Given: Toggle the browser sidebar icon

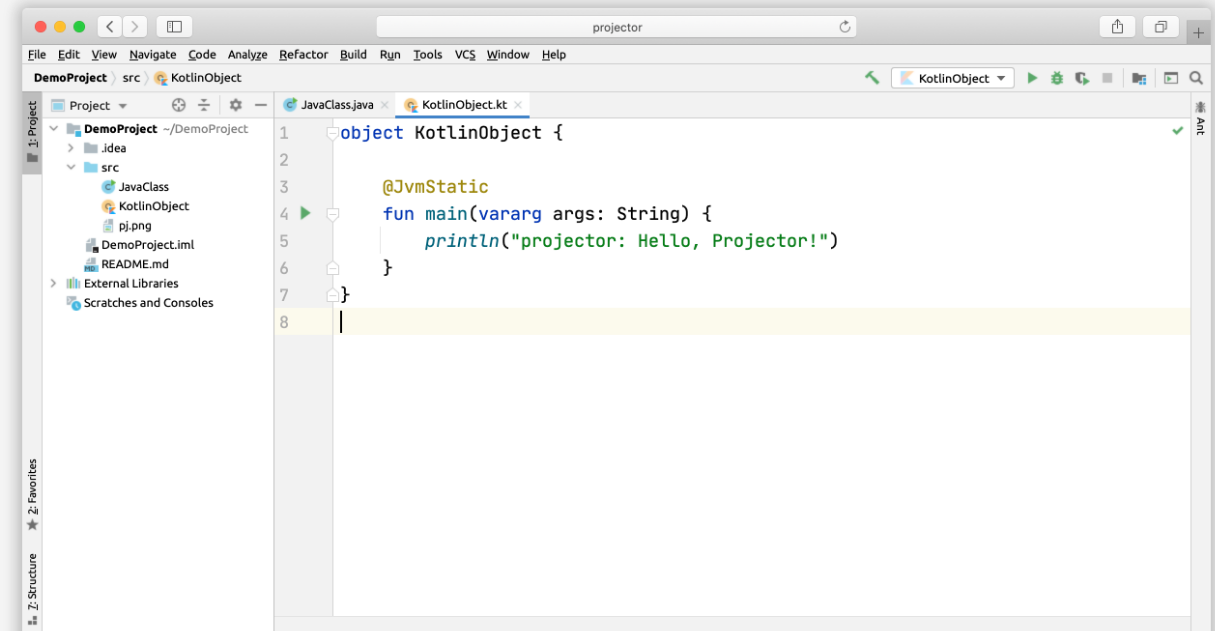Looking at the screenshot, I should click(174, 27).
